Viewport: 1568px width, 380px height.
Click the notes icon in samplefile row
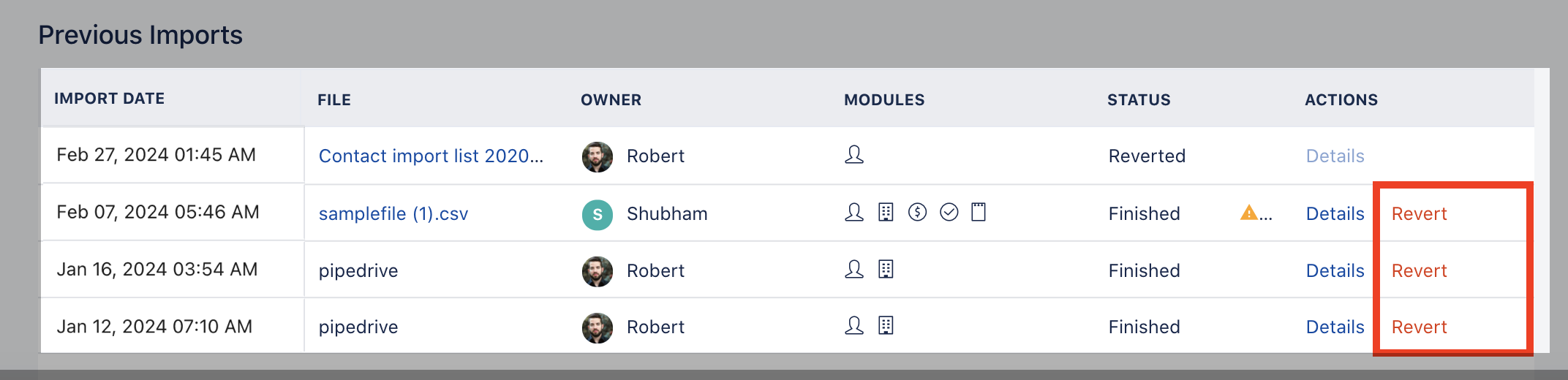tap(979, 213)
